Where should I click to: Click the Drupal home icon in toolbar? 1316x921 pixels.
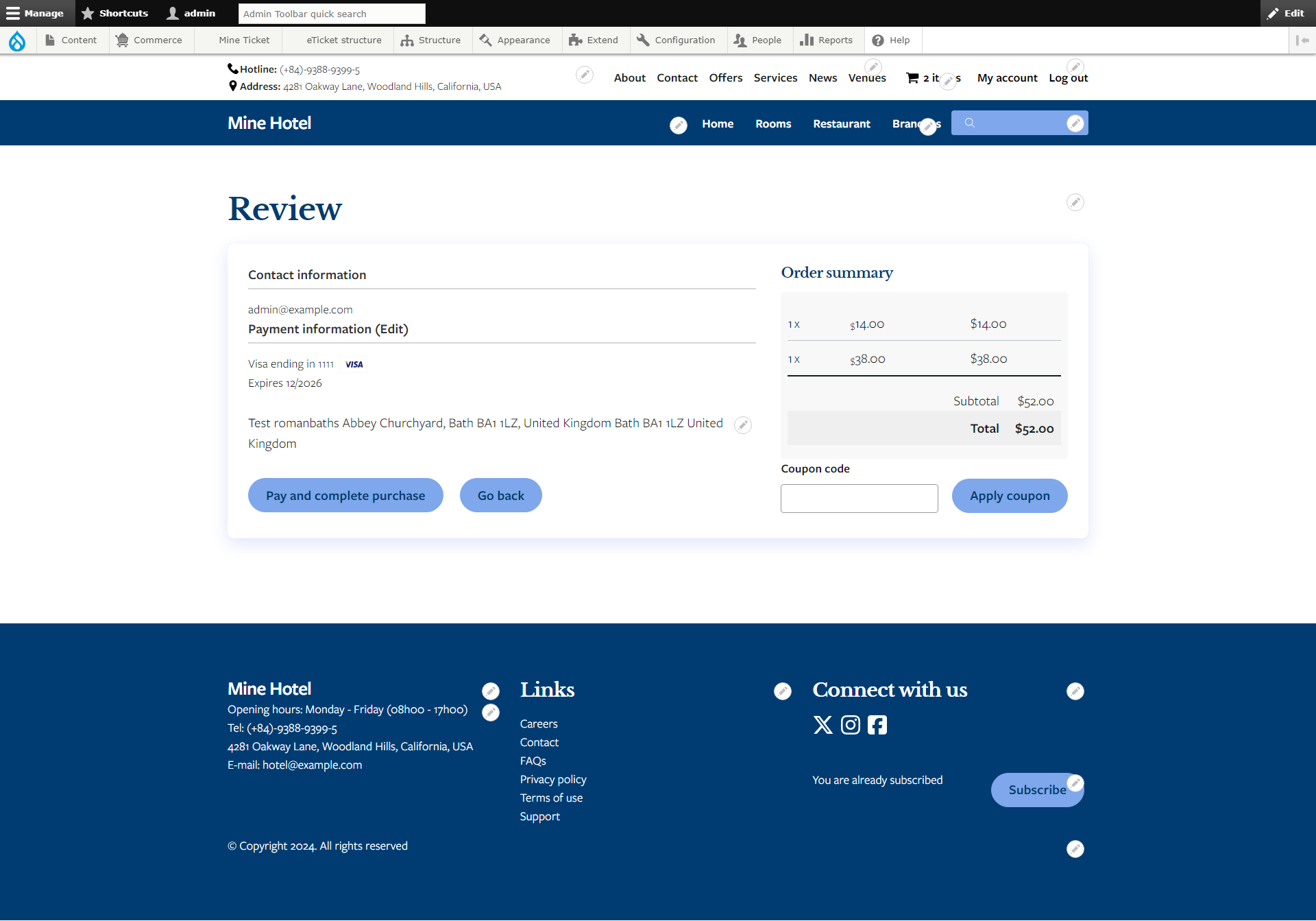tap(17, 40)
